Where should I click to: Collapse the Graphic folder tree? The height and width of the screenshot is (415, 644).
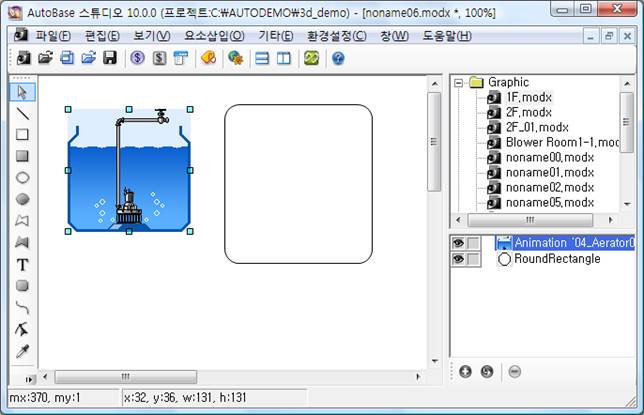point(458,83)
